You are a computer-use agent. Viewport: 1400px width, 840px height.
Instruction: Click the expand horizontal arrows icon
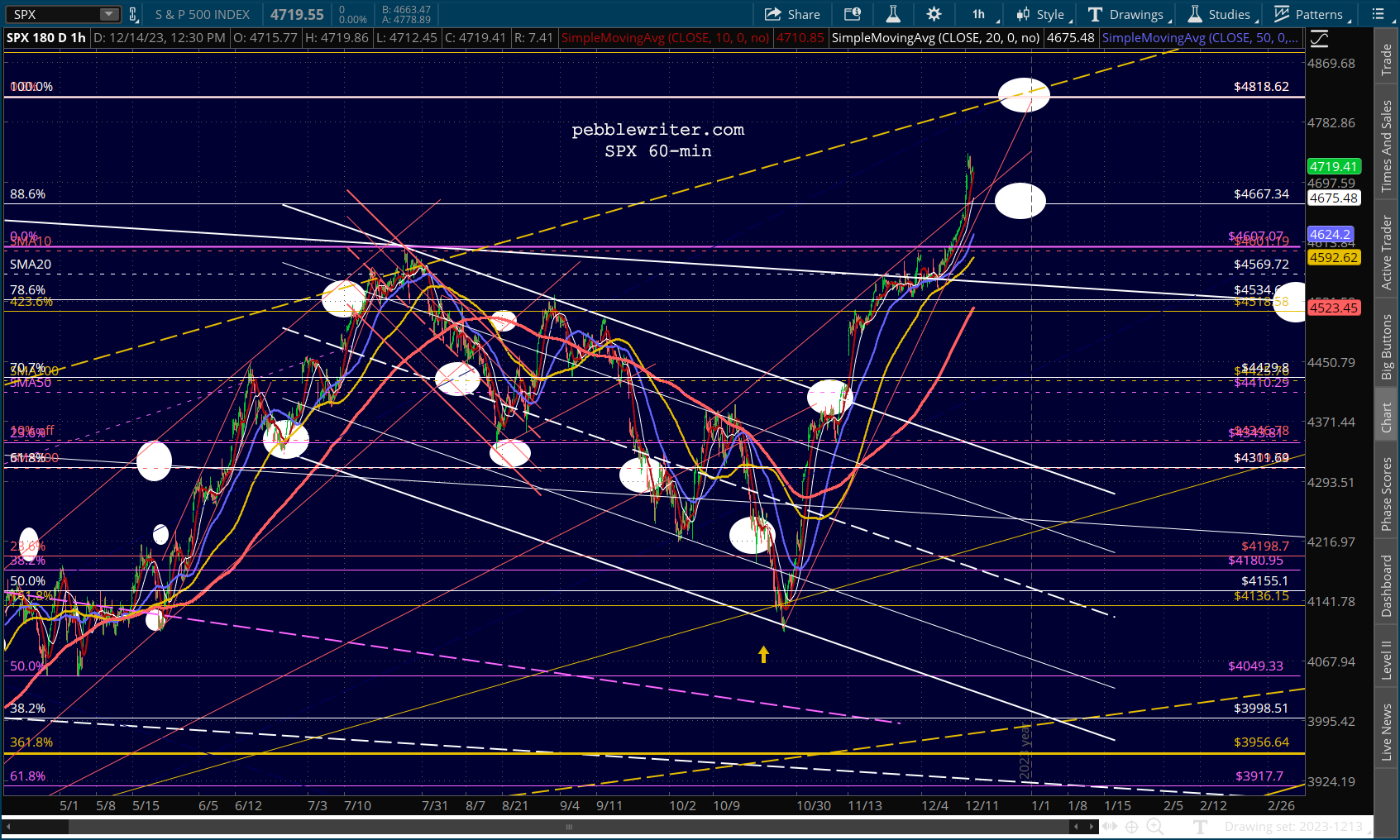[x=1110, y=826]
